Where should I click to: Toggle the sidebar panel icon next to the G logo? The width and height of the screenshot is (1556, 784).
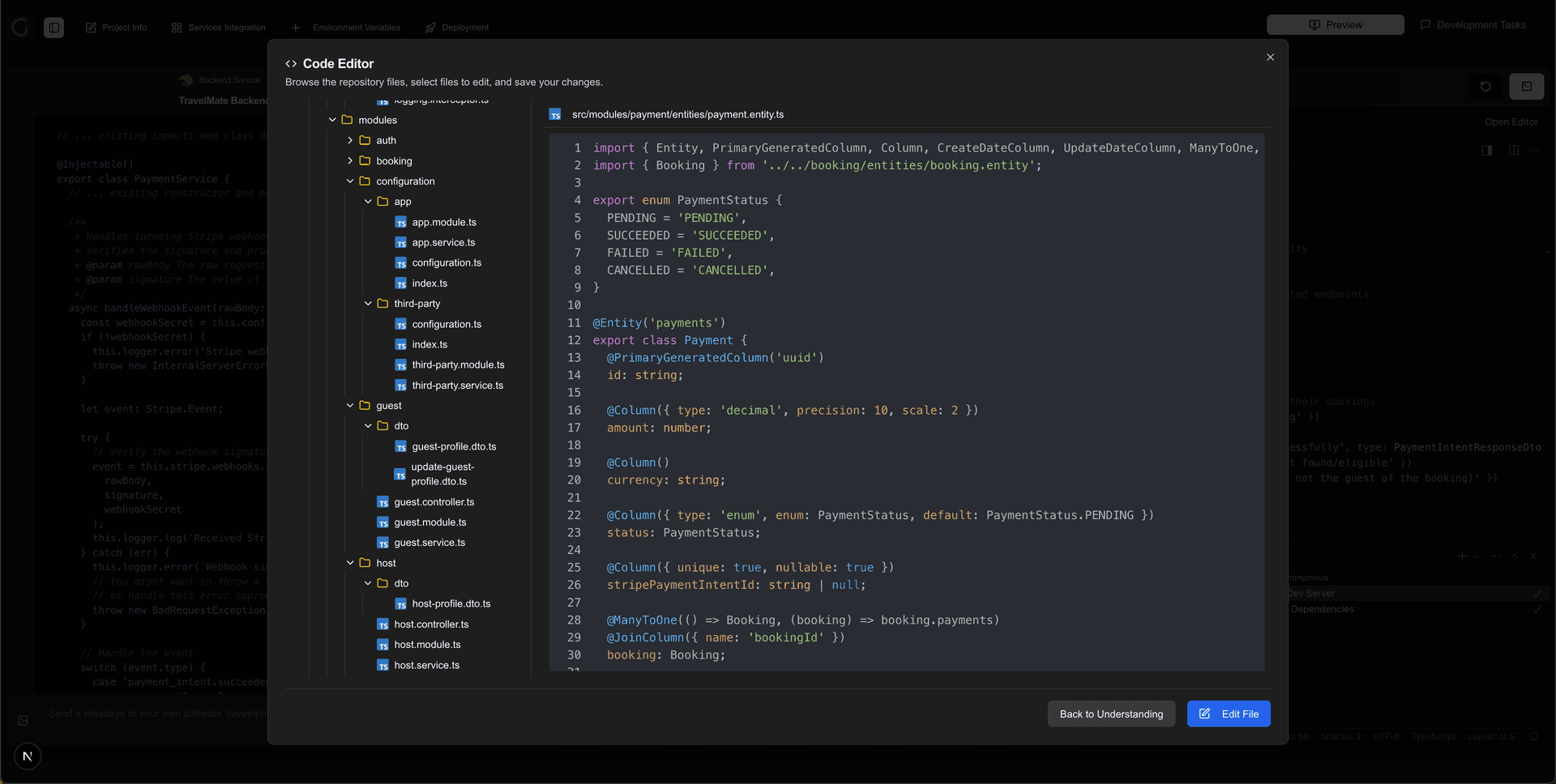point(53,27)
